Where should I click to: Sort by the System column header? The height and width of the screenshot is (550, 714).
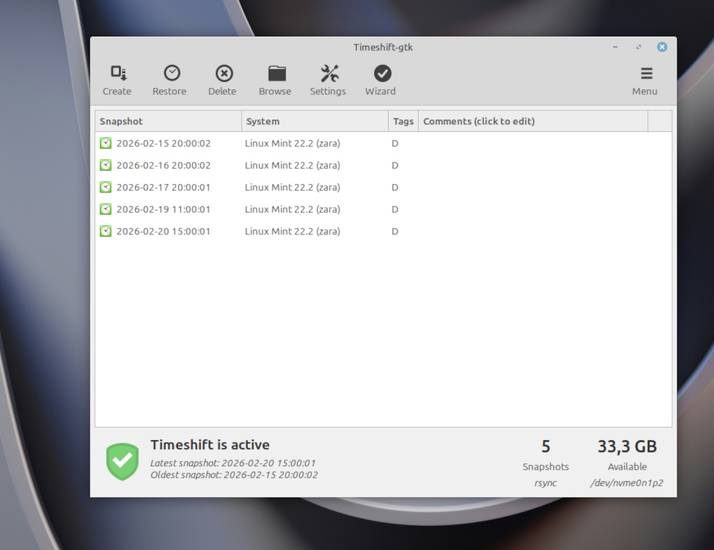click(x=315, y=121)
